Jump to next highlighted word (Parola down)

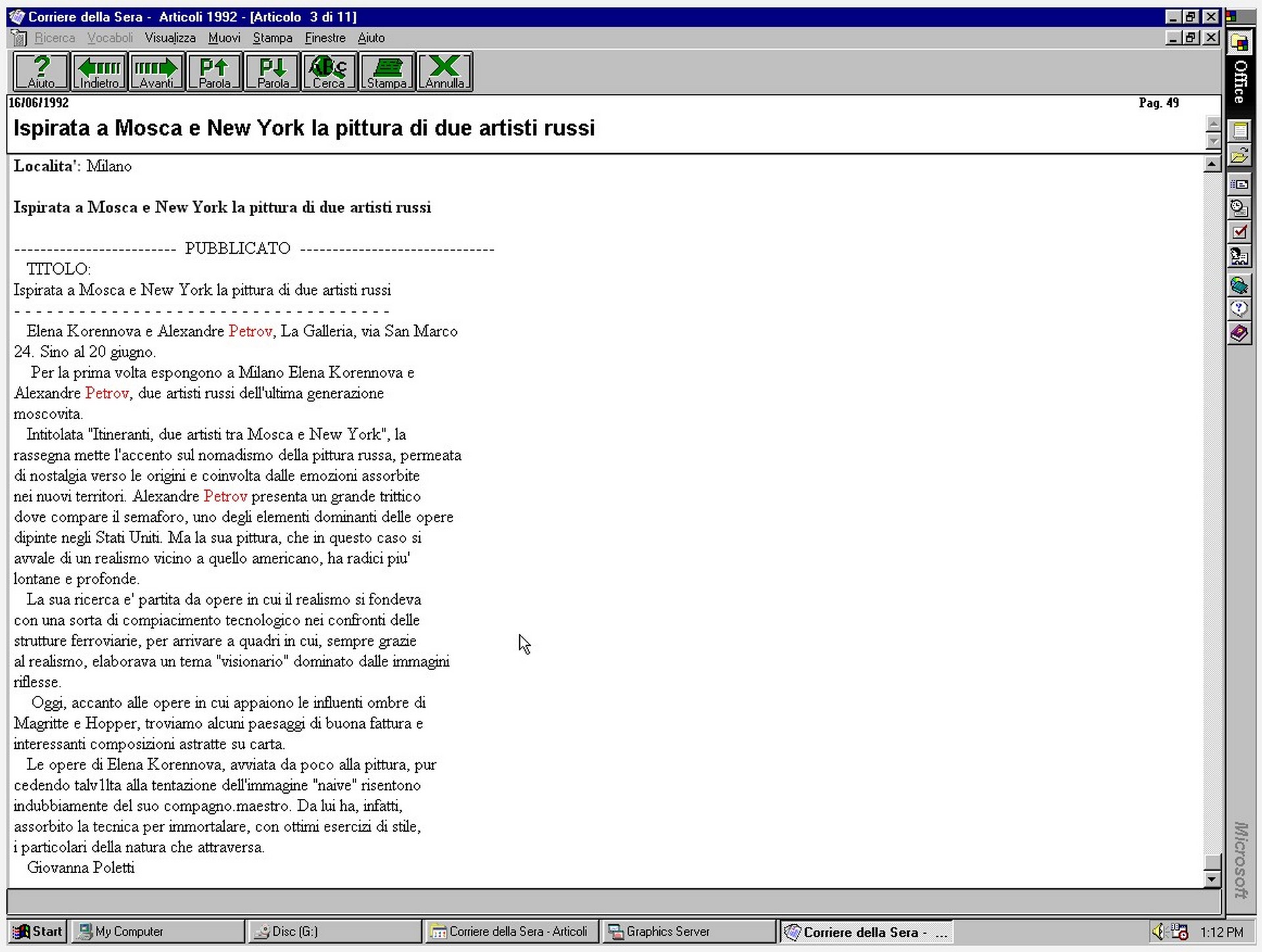tap(272, 72)
